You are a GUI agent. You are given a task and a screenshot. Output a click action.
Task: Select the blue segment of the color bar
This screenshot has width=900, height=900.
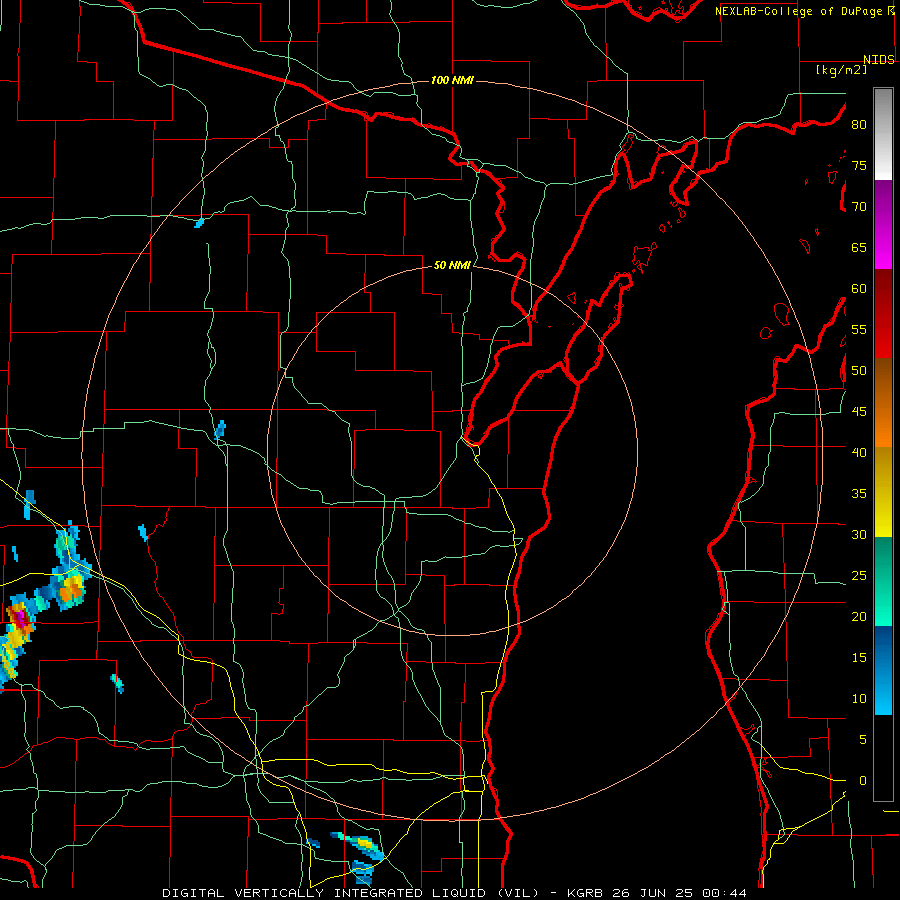point(883,670)
